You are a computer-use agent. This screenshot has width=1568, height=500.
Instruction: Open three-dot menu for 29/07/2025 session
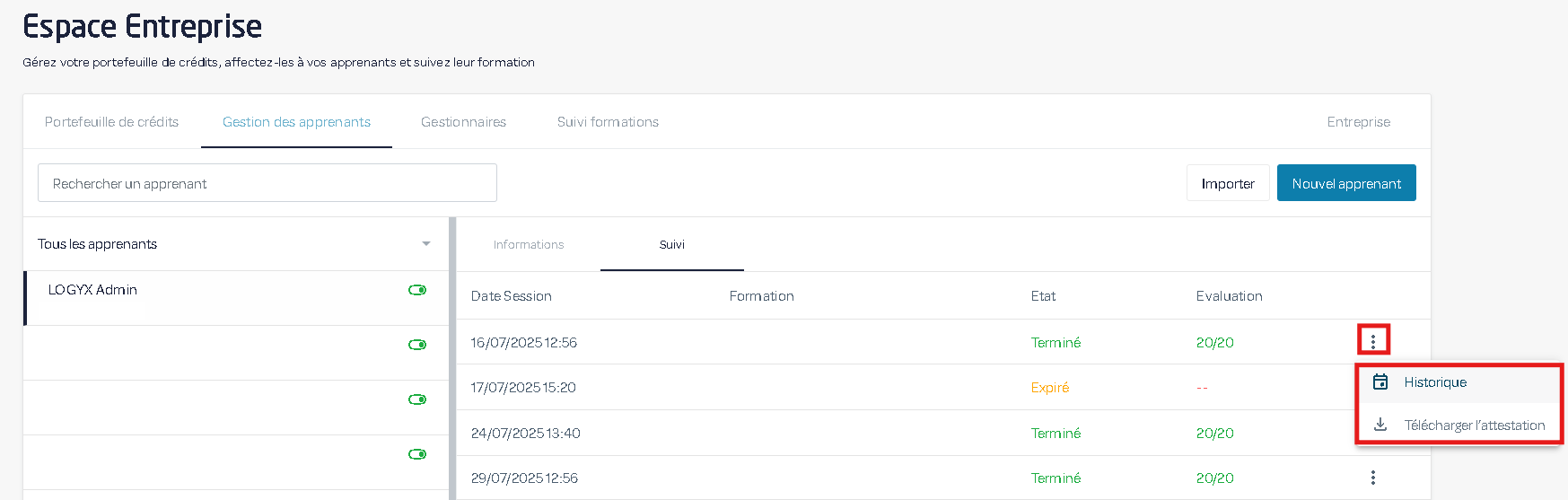point(1372,478)
